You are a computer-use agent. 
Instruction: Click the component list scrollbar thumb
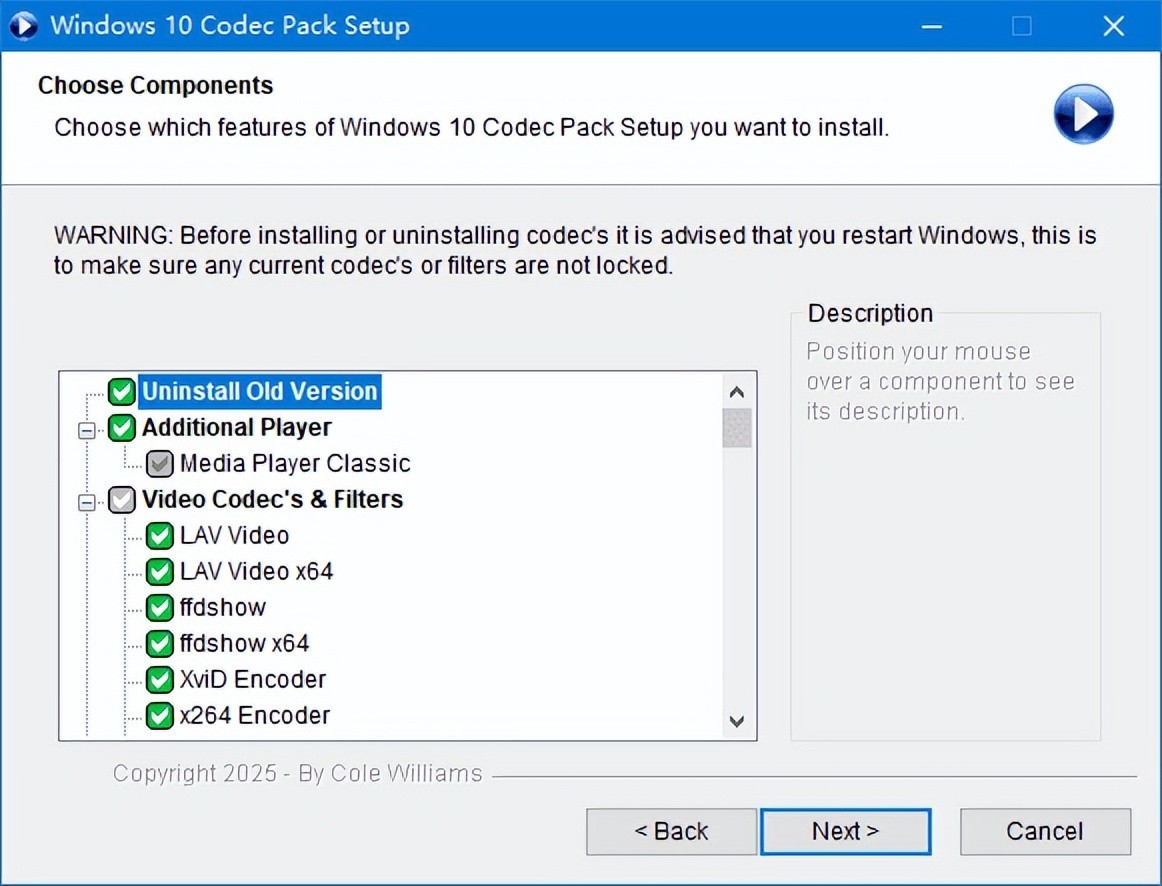point(737,428)
